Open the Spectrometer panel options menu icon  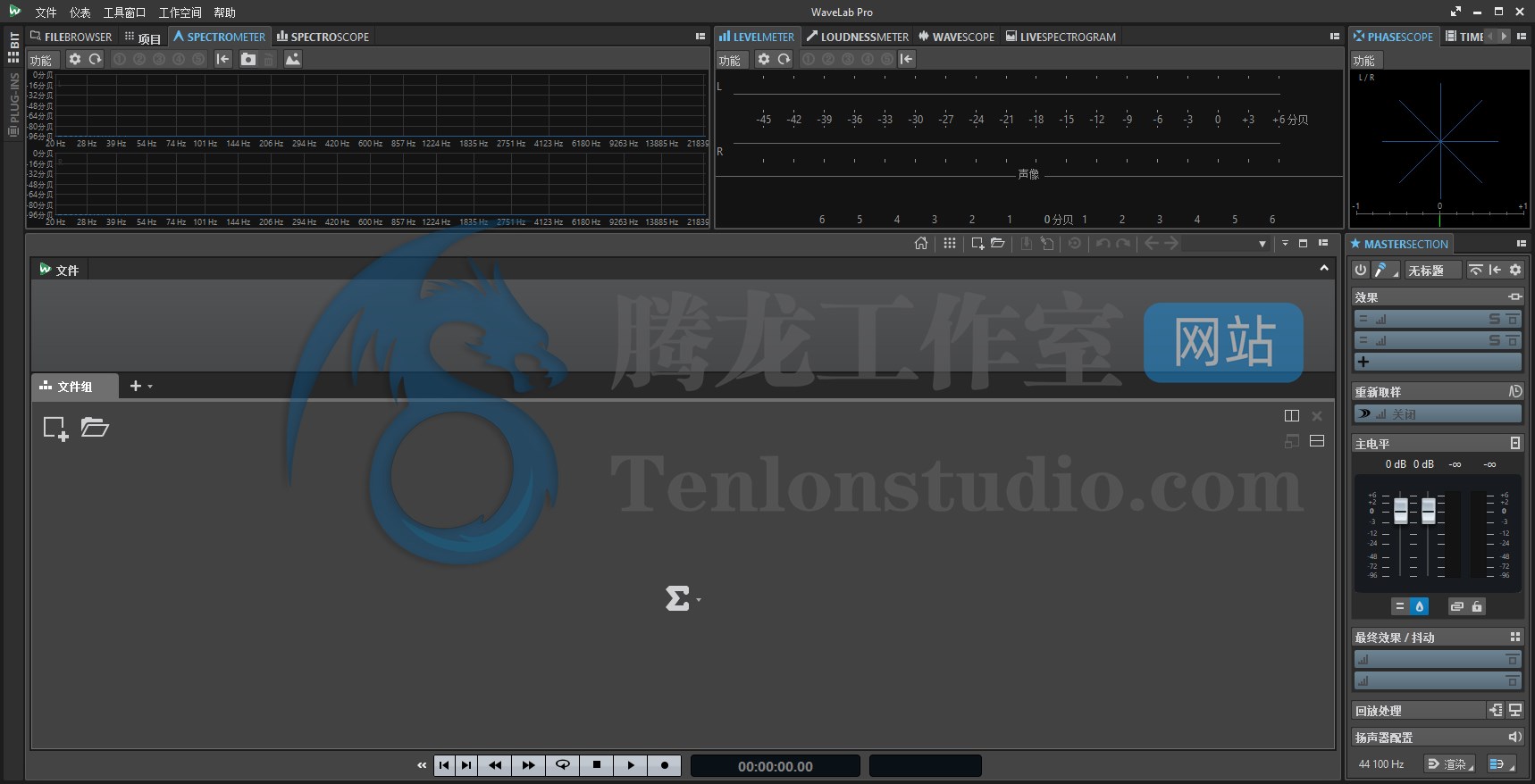pyautogui.click(x=700, y=37)
